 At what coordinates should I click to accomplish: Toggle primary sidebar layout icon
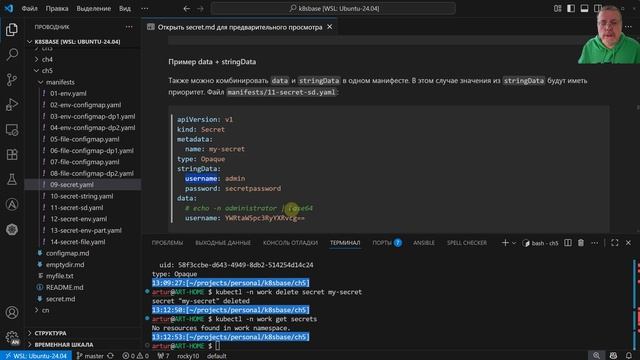click(571, 8)
